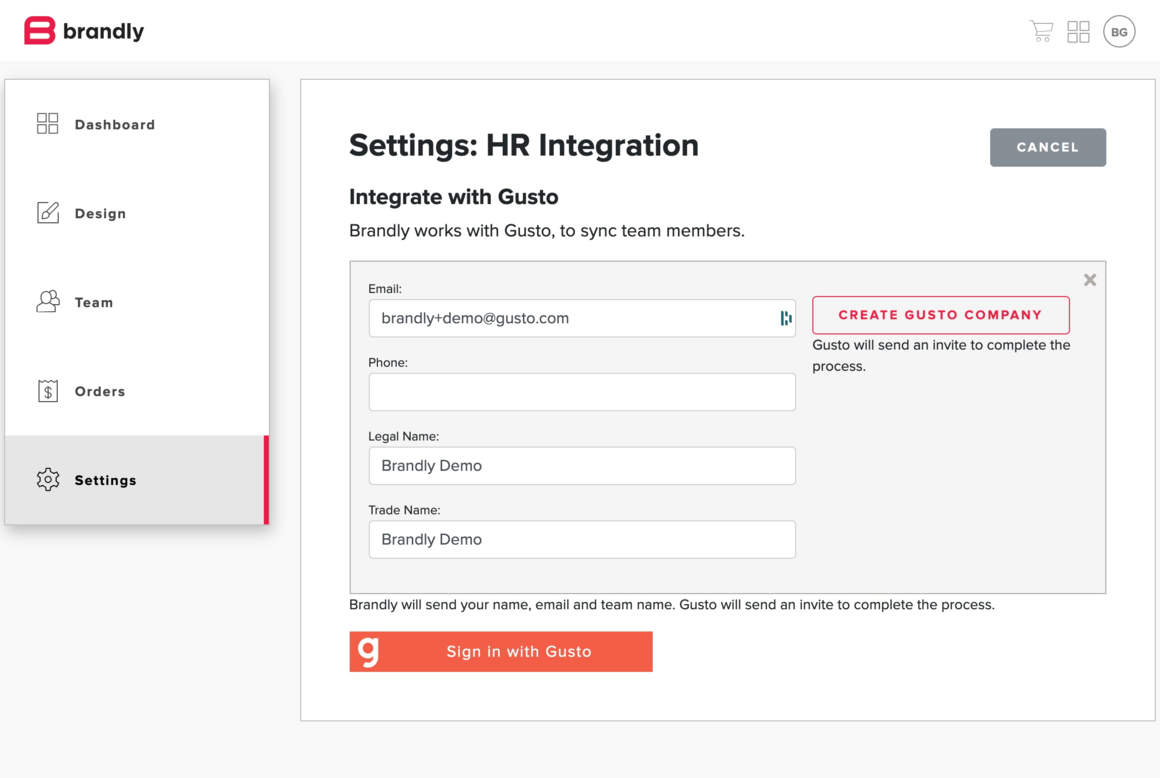Click the 'Legal Name:' label
Viewport: 1160px width, 778px height.
[403, 436]
